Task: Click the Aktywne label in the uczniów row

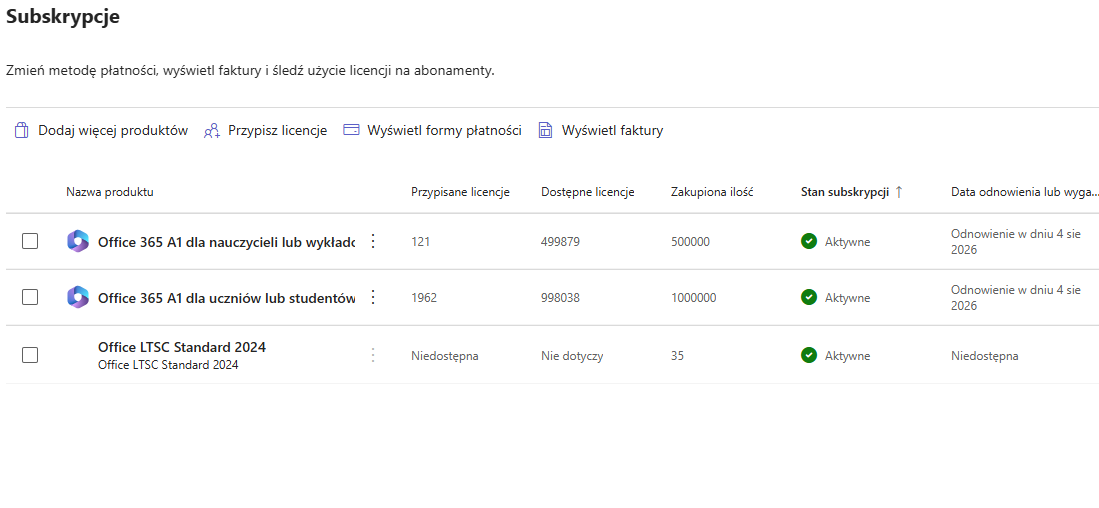Action: (x=847, y=298)
